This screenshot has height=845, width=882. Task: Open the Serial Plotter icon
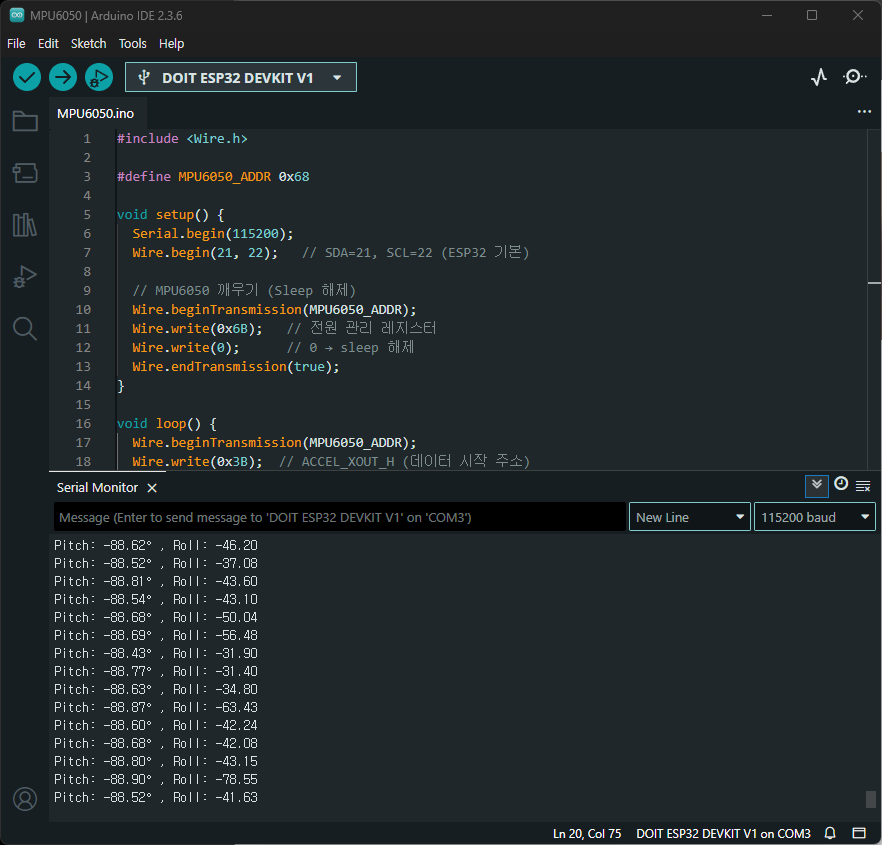pyautogui.click(x=819, y=77)
